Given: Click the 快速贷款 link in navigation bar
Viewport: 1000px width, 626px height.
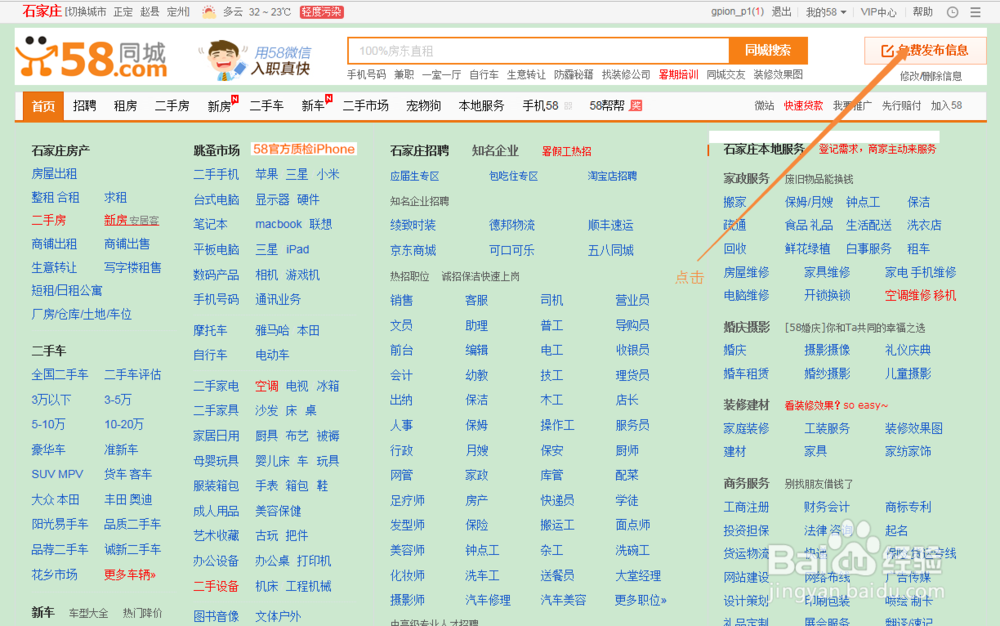Looking at the screenshot, I should point(803,106).
